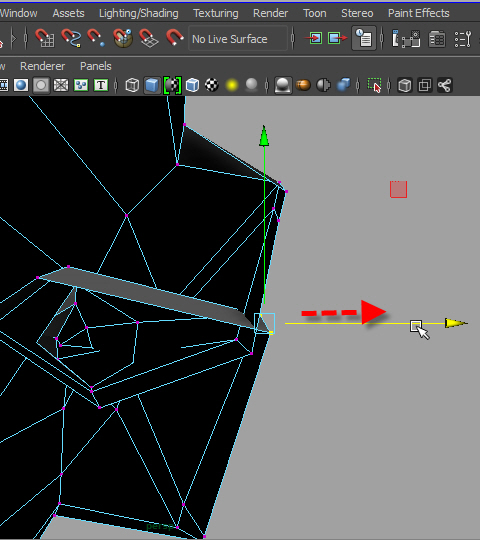Viewport: 480px width, 540px height.
Task: Enable Snap to view planes icon
Action: (x=148, y=38)
